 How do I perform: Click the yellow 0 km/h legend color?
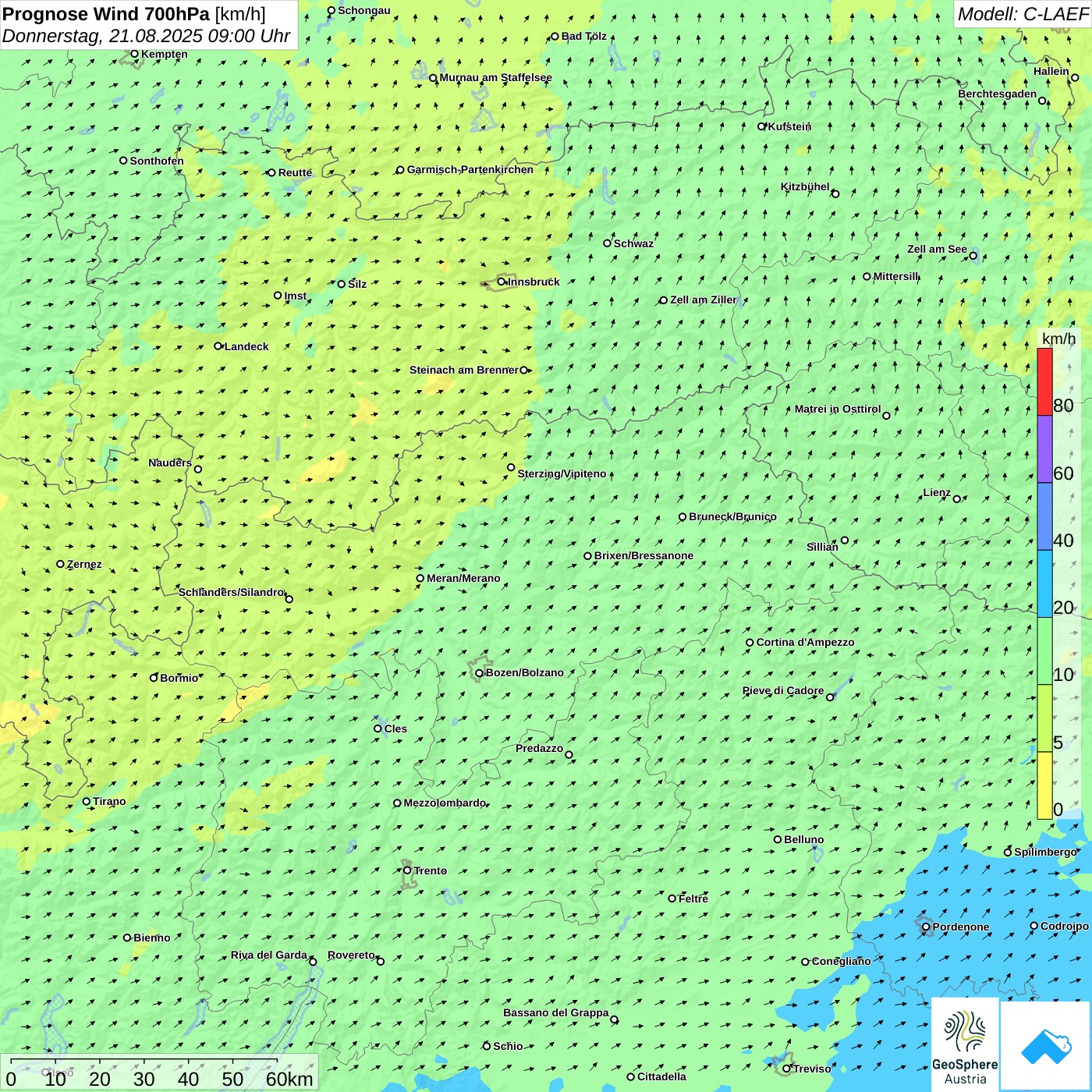(1044, 785)
